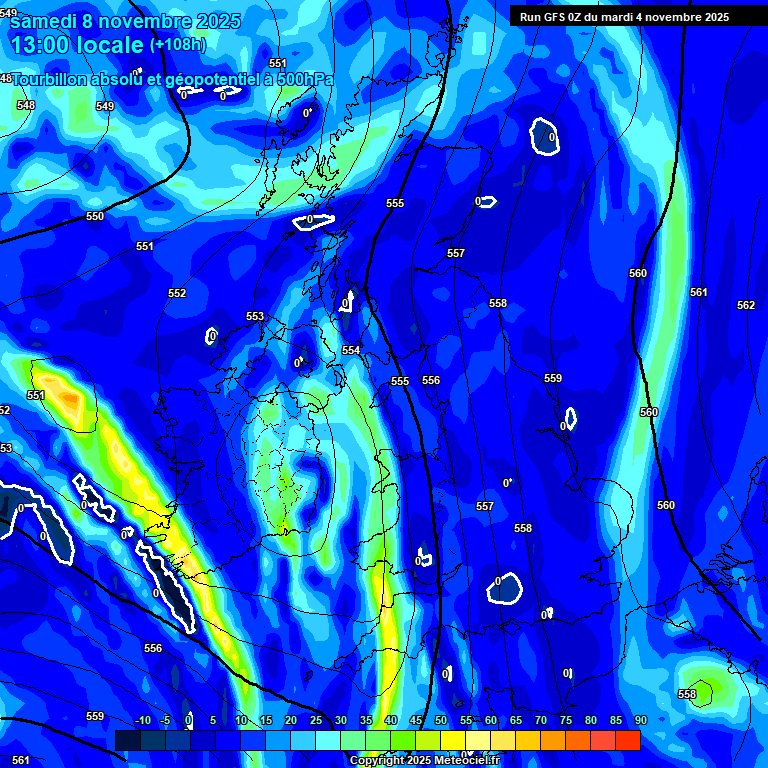Click the "(+108h)" forecast offset text
Image resolution: width=768 pixels, height=768 pixels.
point(178,45)
